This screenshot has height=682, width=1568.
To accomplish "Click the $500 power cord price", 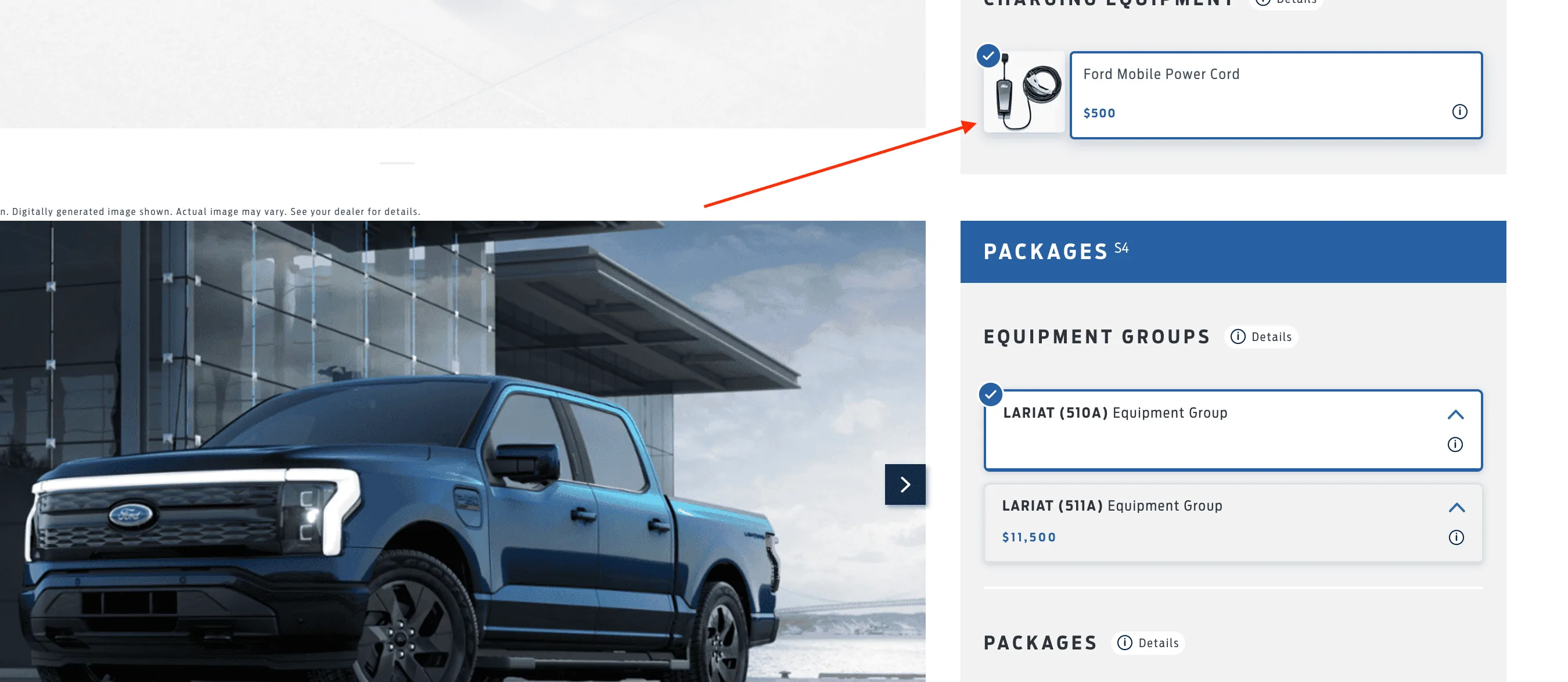I will point(1099,113).
